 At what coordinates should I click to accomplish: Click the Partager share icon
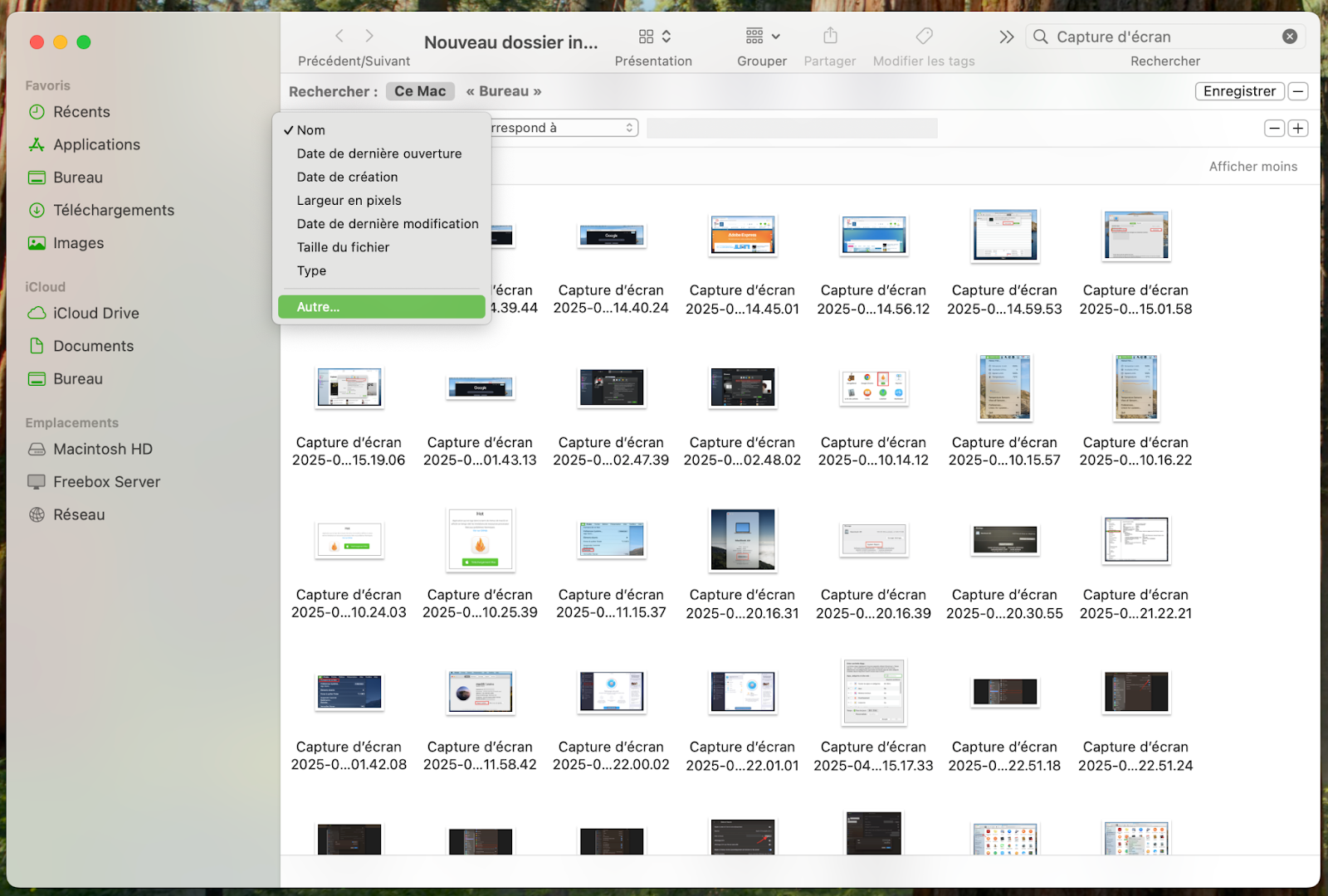(x=829, y=36)
